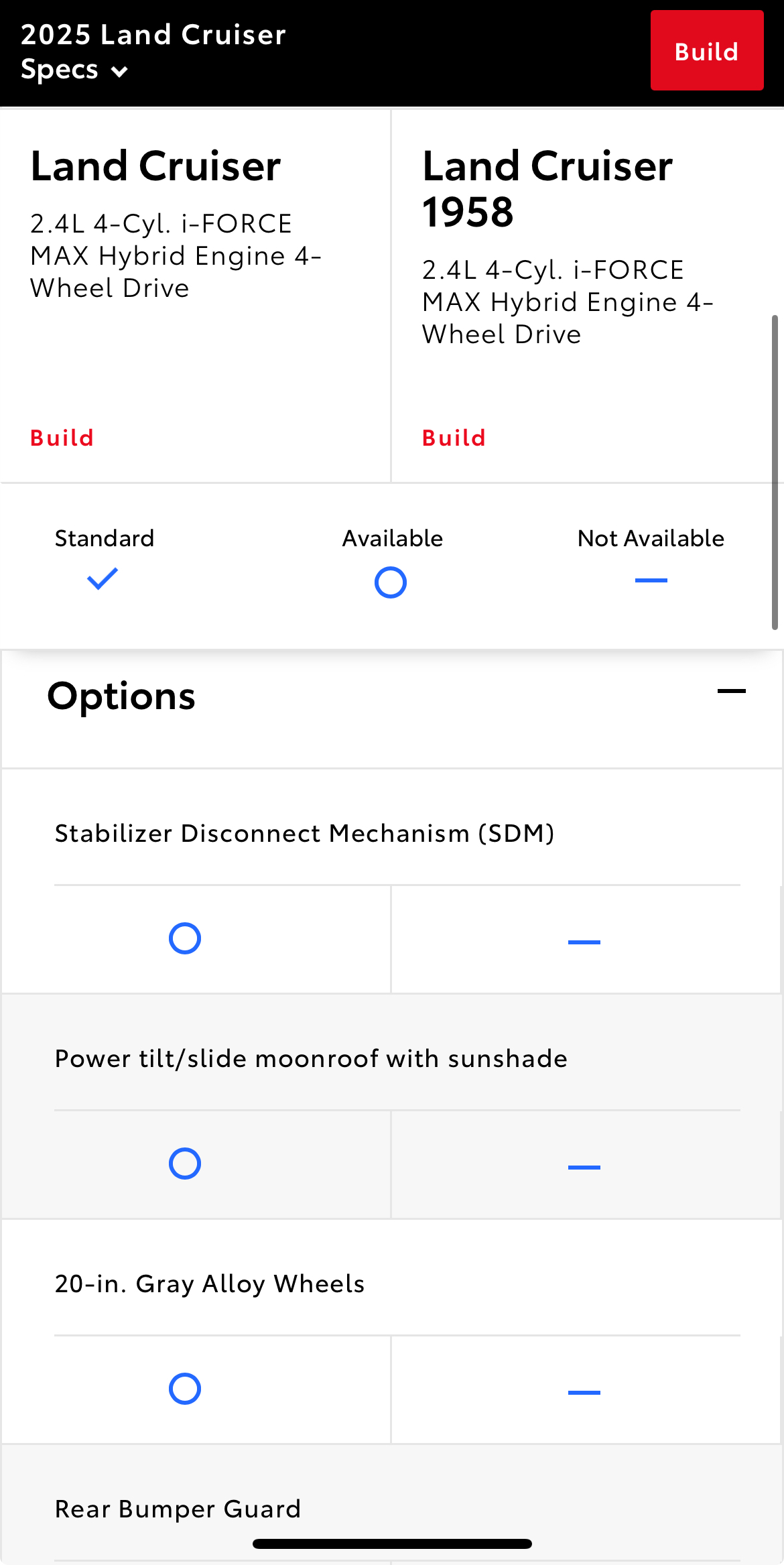This screenshot has height=1565, width=784.
Task: Click Build link under Land Cruiser 1958
Action: 454,438
